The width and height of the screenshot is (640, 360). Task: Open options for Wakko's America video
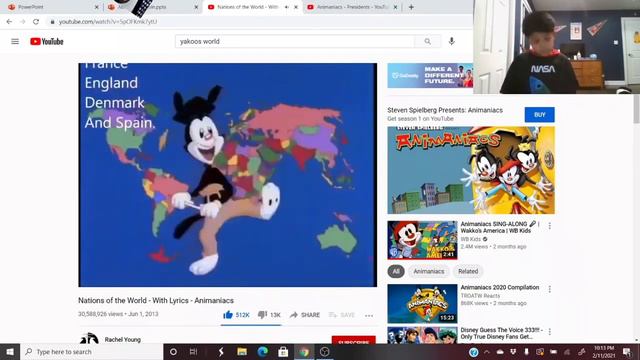click(550, 226)
